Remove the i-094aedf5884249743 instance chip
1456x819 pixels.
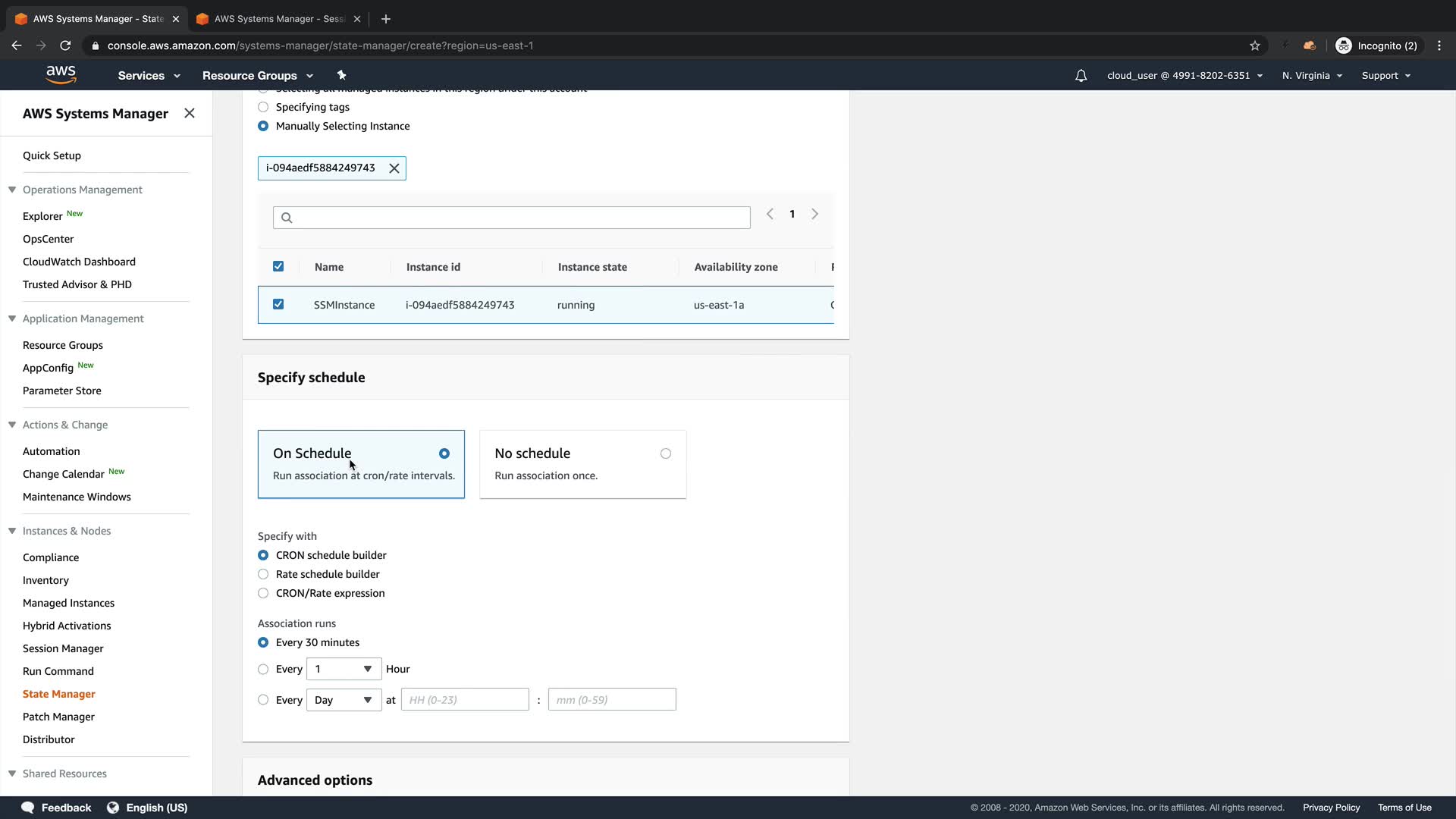tap(394, 168)
